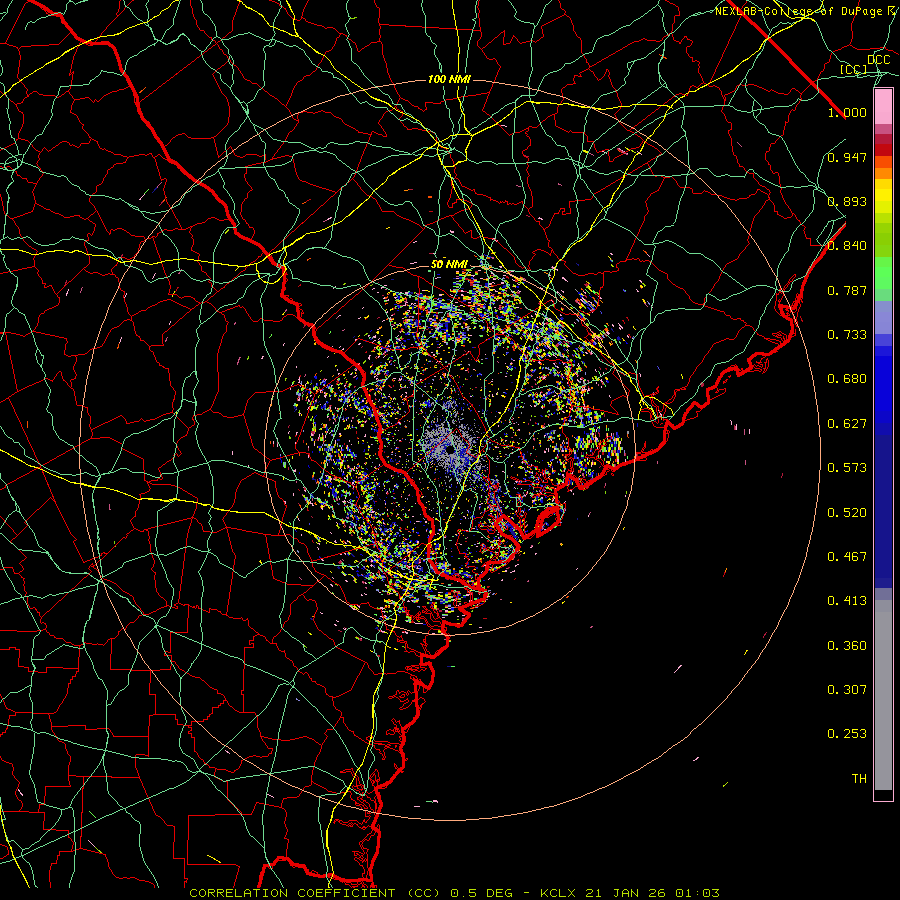Pick the pink color band beside 1.000

coord(883,107)
